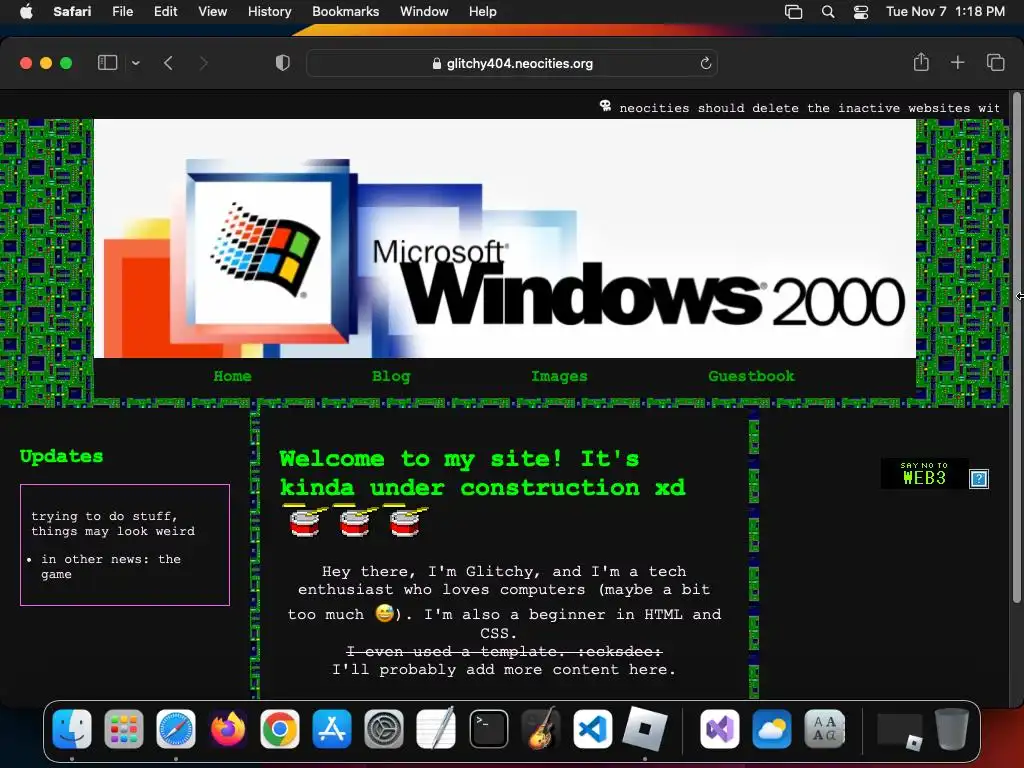
Task: Open the Edit menu
Action: [x=165, y=11]
